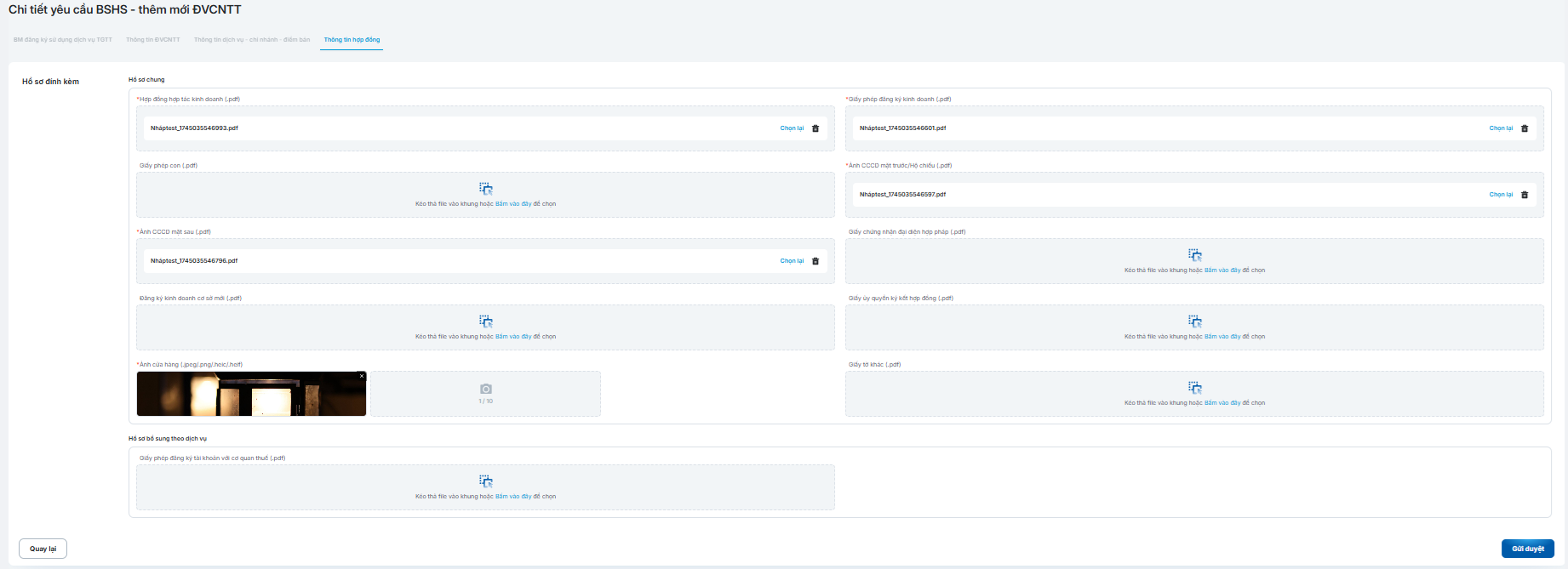Click Bấm vào đây under Giấy phép con
Screen dimensions: 1568x569
pyautogui.click(x=513, y=204)
